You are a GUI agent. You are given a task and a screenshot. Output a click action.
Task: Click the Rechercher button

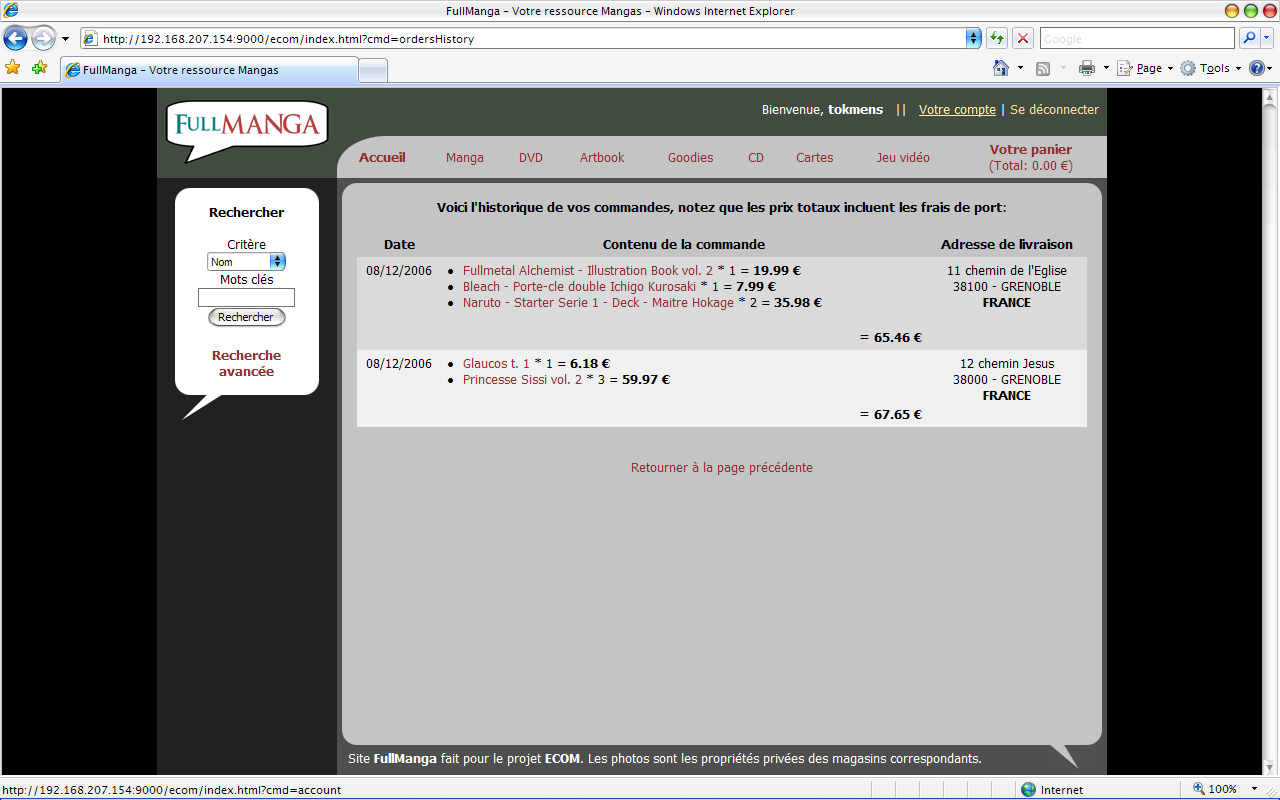pos(246,317)
